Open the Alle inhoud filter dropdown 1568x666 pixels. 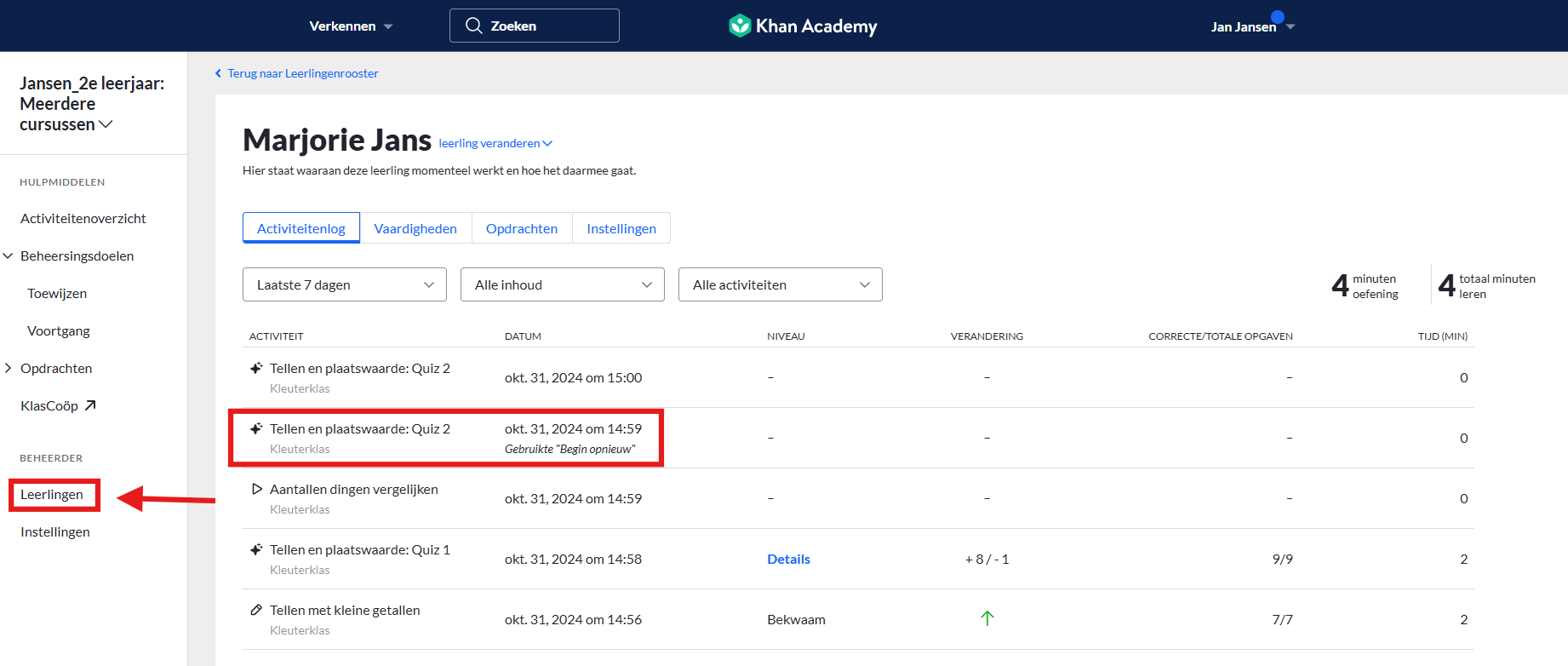(562, 284)
